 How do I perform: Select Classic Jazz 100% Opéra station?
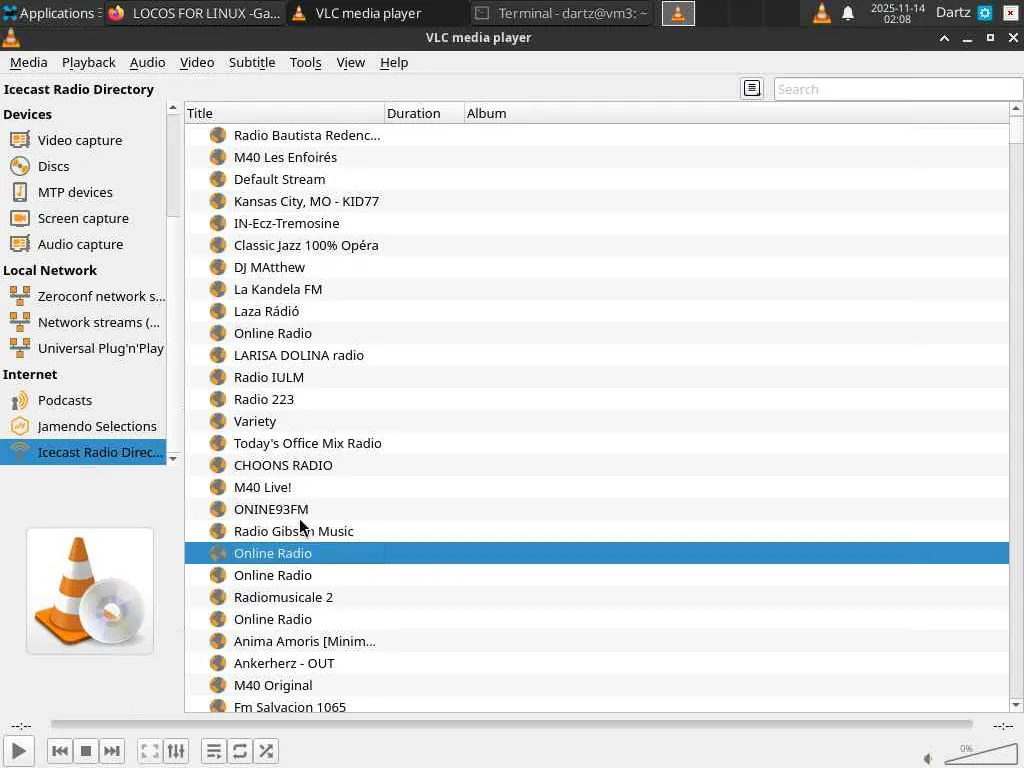pyautogui.click(x=597, y=246)
